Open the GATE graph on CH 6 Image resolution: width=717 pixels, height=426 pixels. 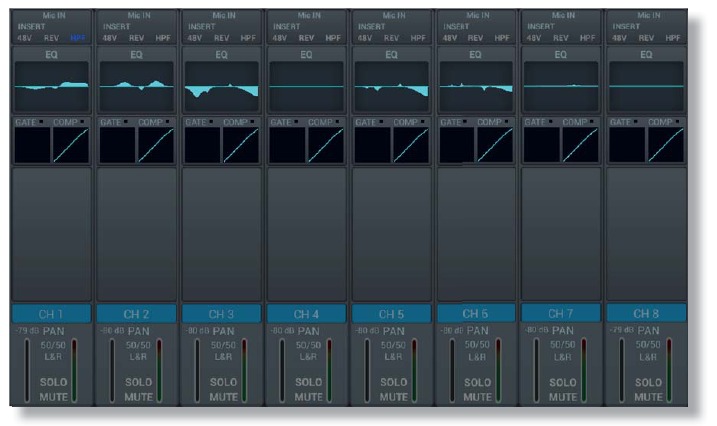tap(457, 145)
